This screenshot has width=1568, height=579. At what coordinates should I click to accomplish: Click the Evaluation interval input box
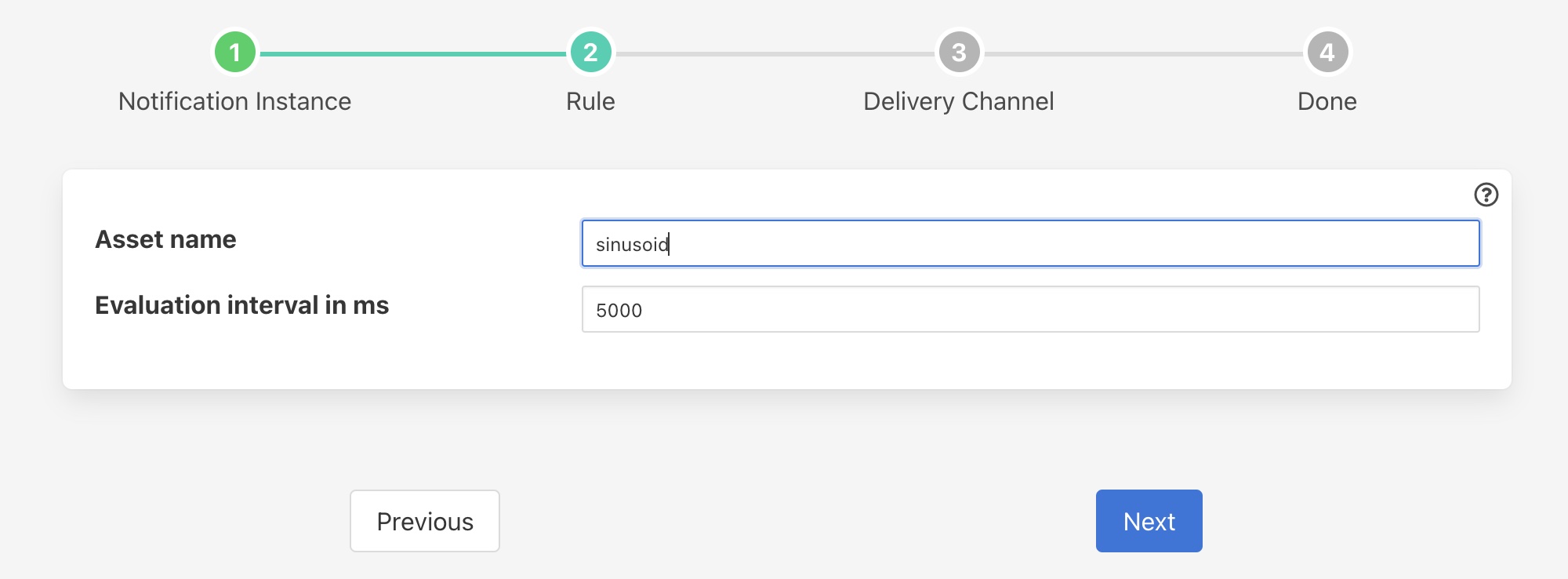pyautogui.click(x=1030, y=309)
